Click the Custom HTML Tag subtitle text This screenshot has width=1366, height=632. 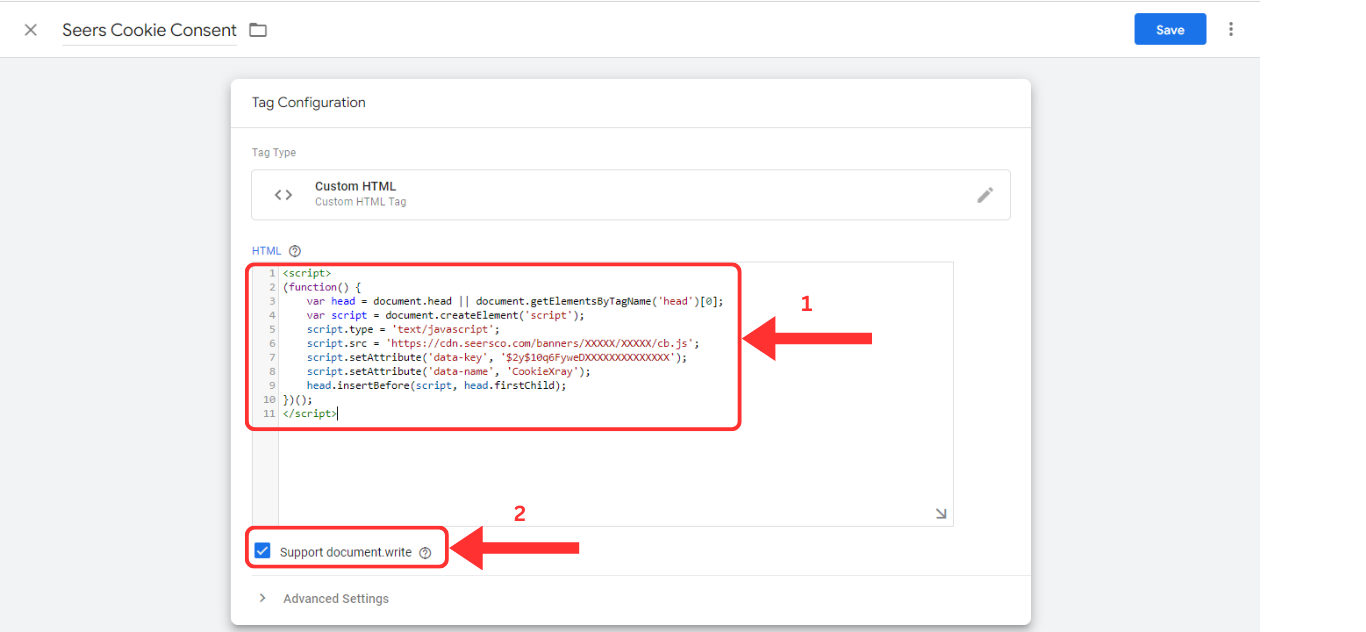(360, 202)
